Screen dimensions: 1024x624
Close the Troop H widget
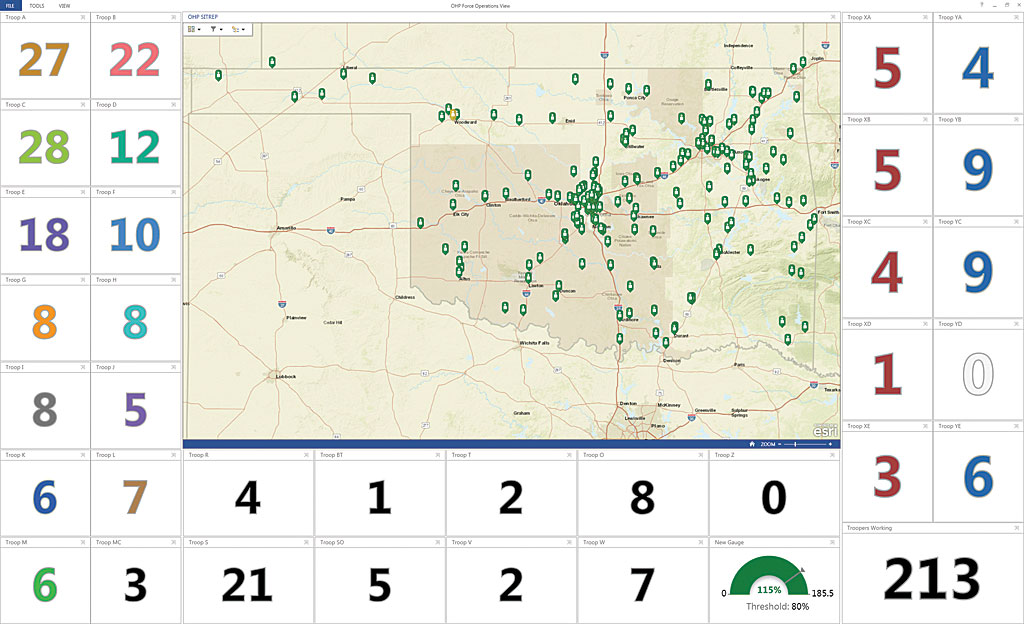point(174,279)
